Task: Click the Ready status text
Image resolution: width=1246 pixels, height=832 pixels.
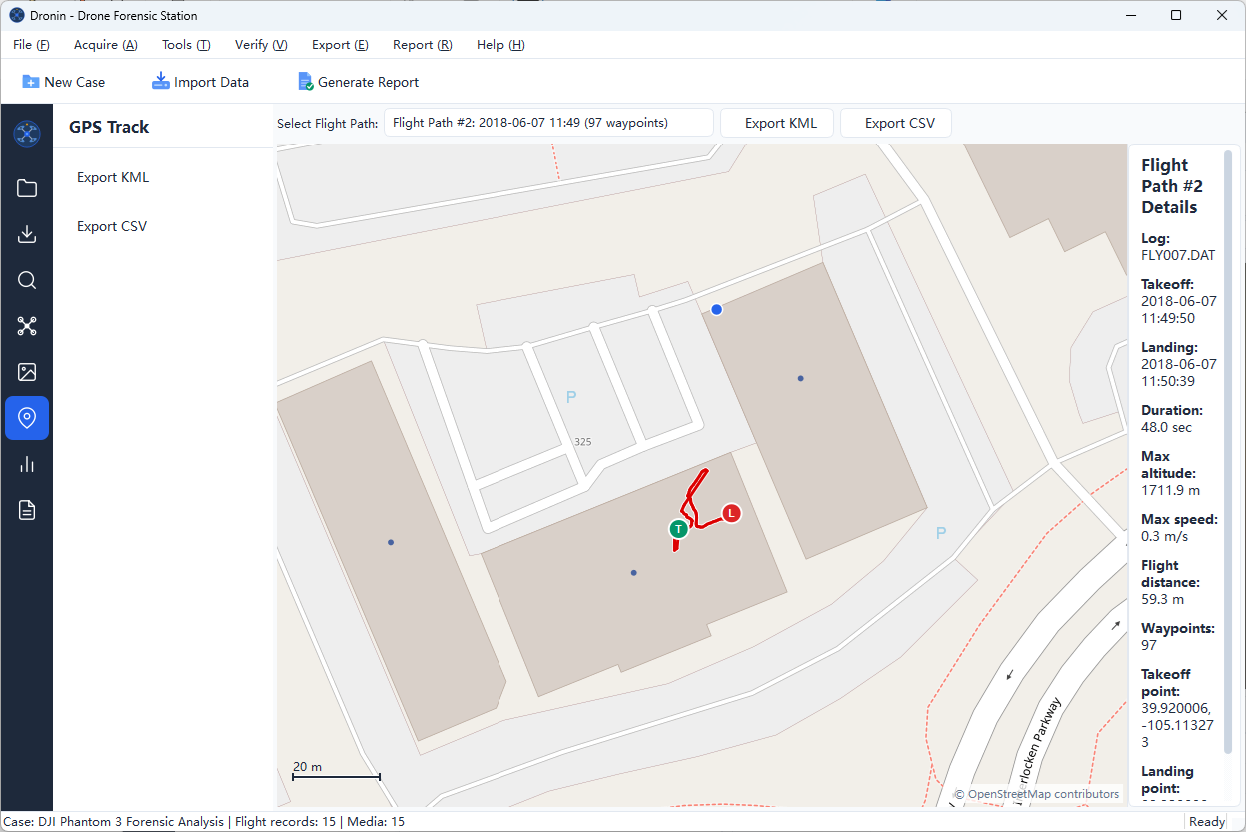Action: (1207, 822)
